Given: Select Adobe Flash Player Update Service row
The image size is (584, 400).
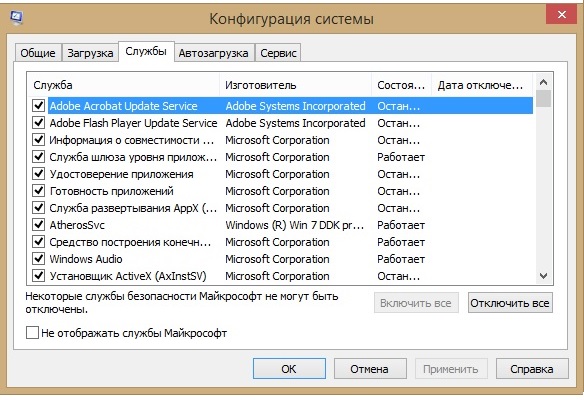Looking at the screenshot, I should (282, 123).
